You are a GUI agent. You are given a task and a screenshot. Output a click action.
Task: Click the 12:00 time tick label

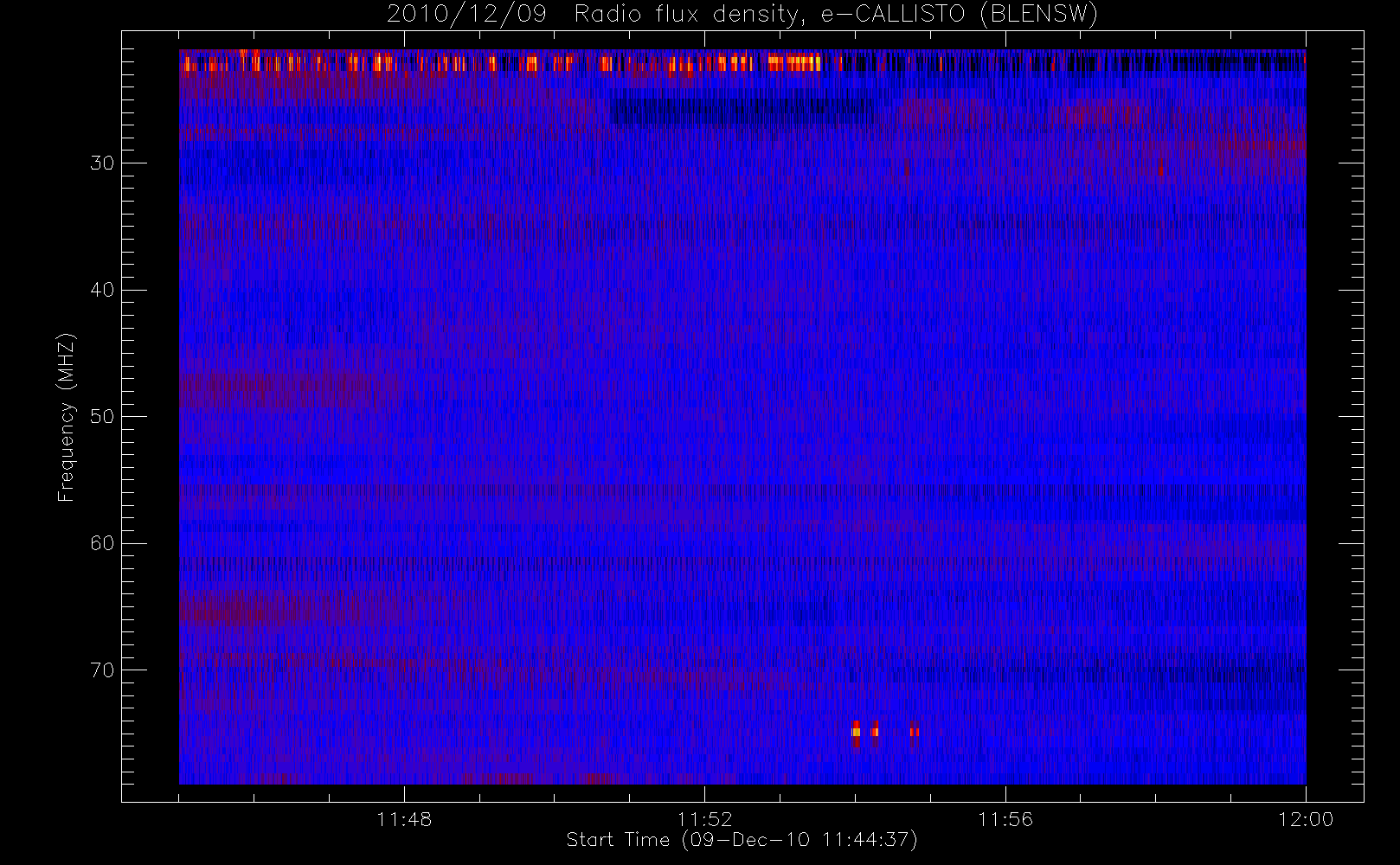coord(1306,819)
